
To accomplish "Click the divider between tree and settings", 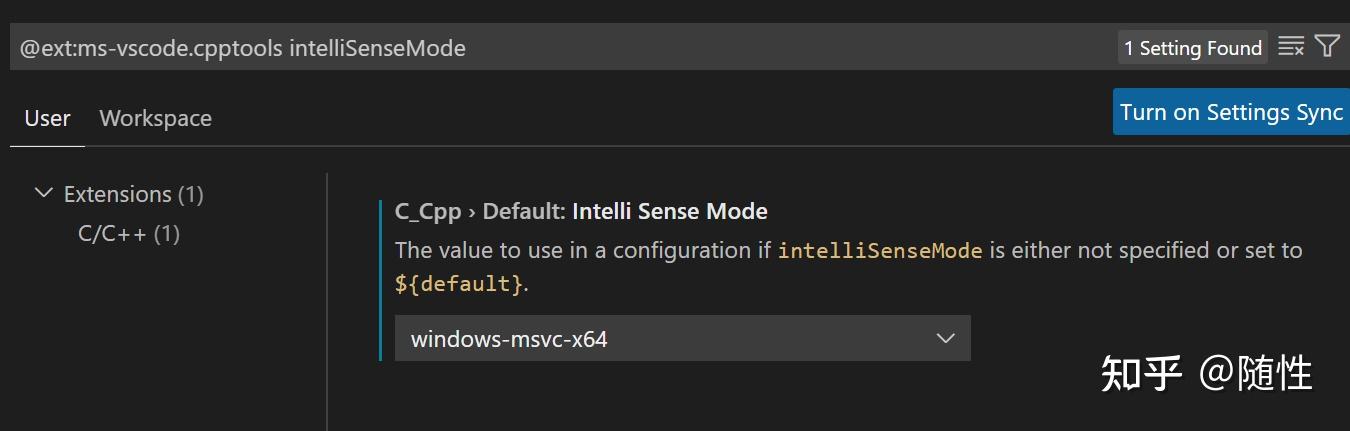I will (x=327, y=302).
